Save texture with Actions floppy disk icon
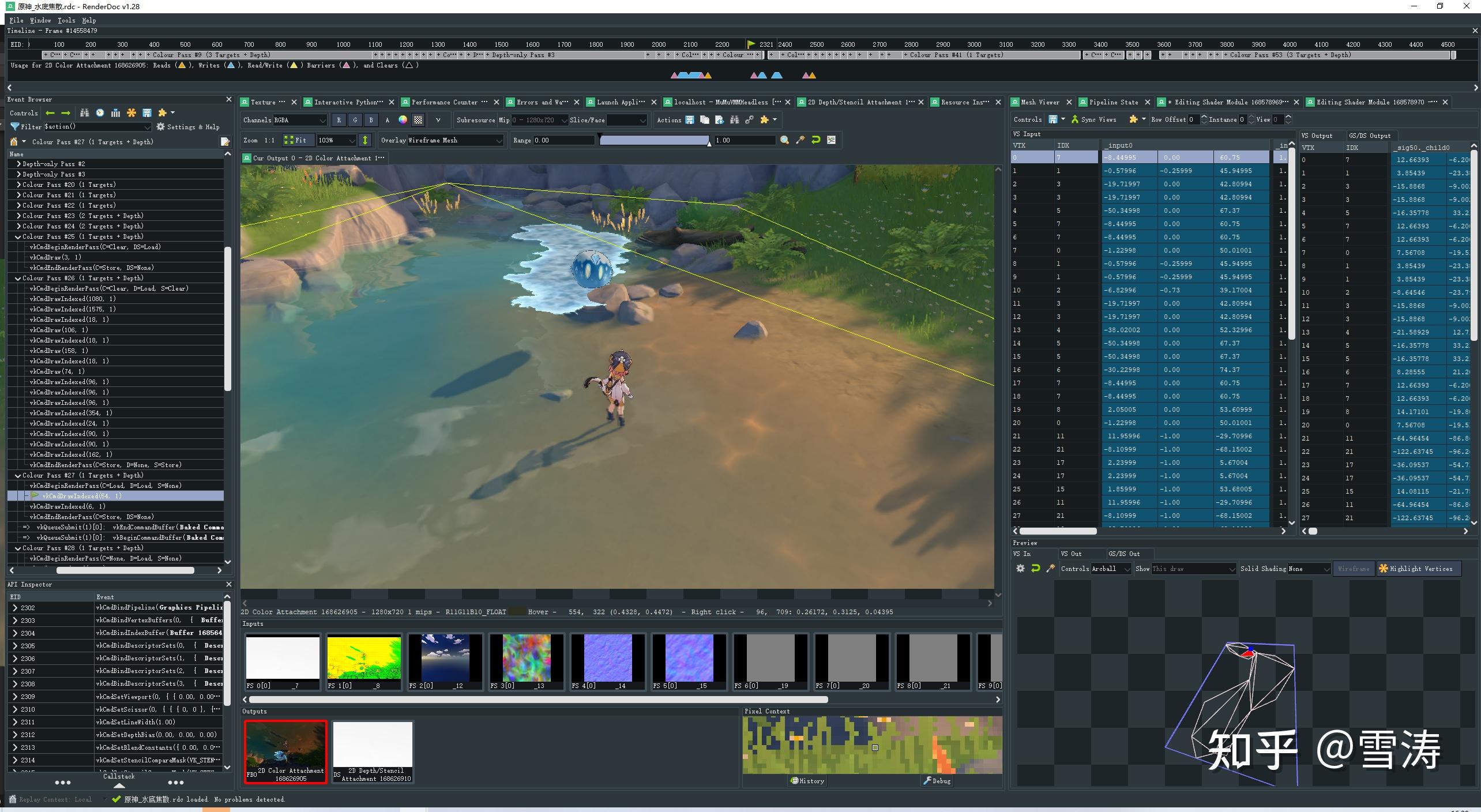The height and width of the screenshot is (812, 1481). click(x=690, y=120)
